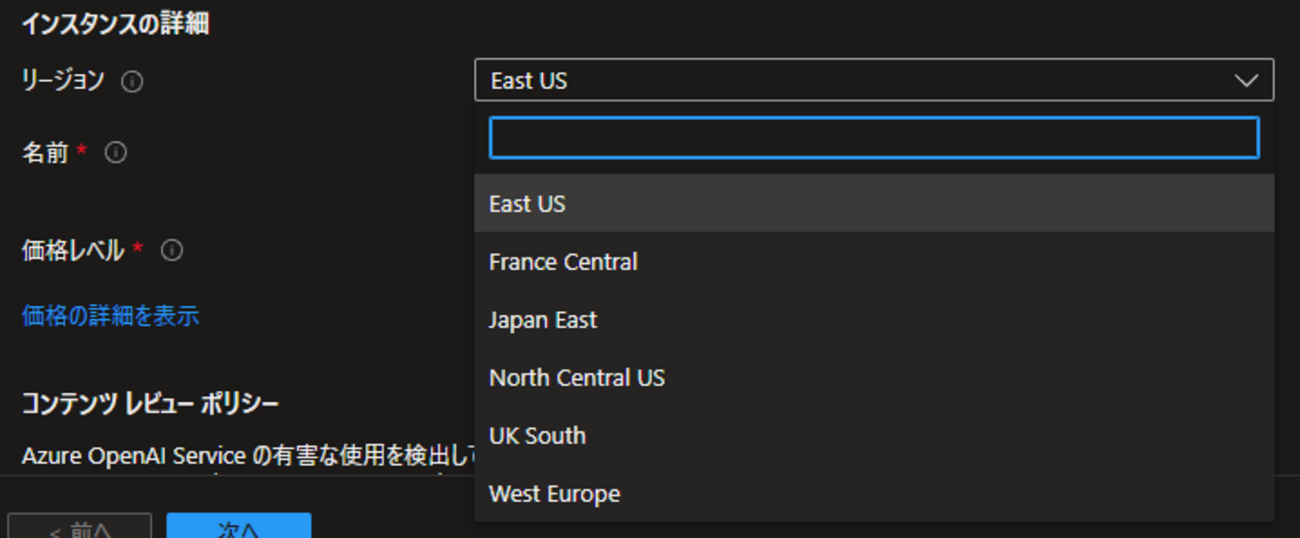Click the リージョン field label
The image size is (1300, 538).
[x=63, y=81]
